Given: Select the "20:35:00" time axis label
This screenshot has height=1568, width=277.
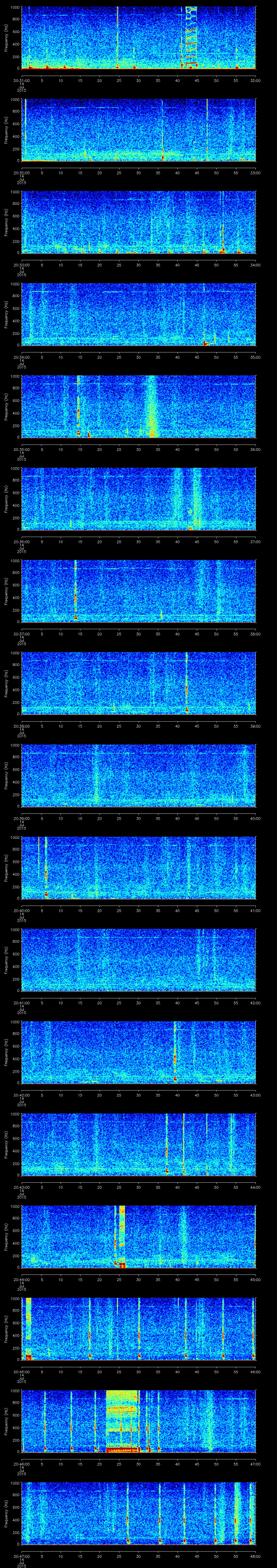Looking at the screenshot, I should (x=21, y=449).
